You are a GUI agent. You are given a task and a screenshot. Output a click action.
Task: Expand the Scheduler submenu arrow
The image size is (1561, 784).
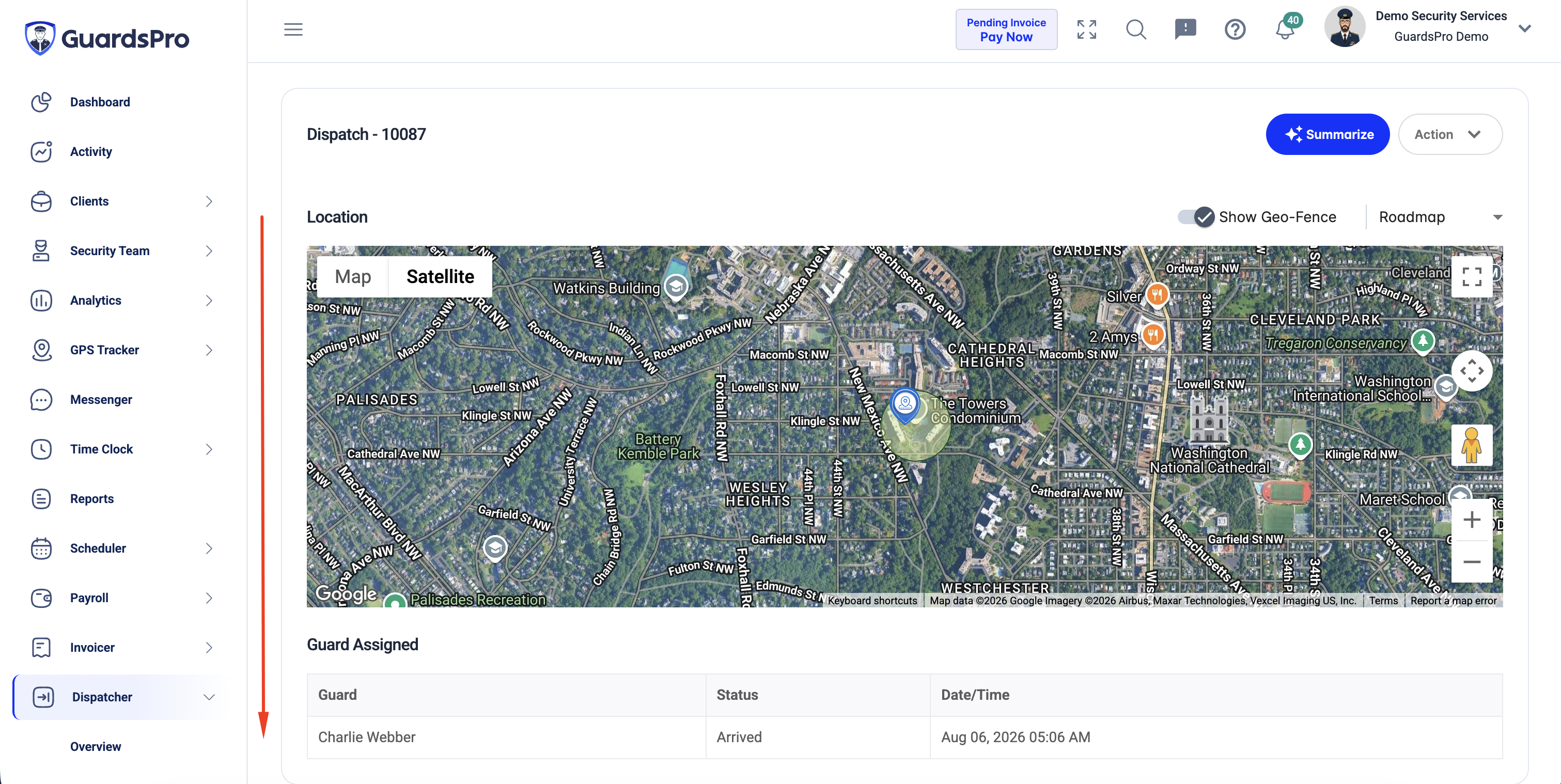tap(209, 548)
